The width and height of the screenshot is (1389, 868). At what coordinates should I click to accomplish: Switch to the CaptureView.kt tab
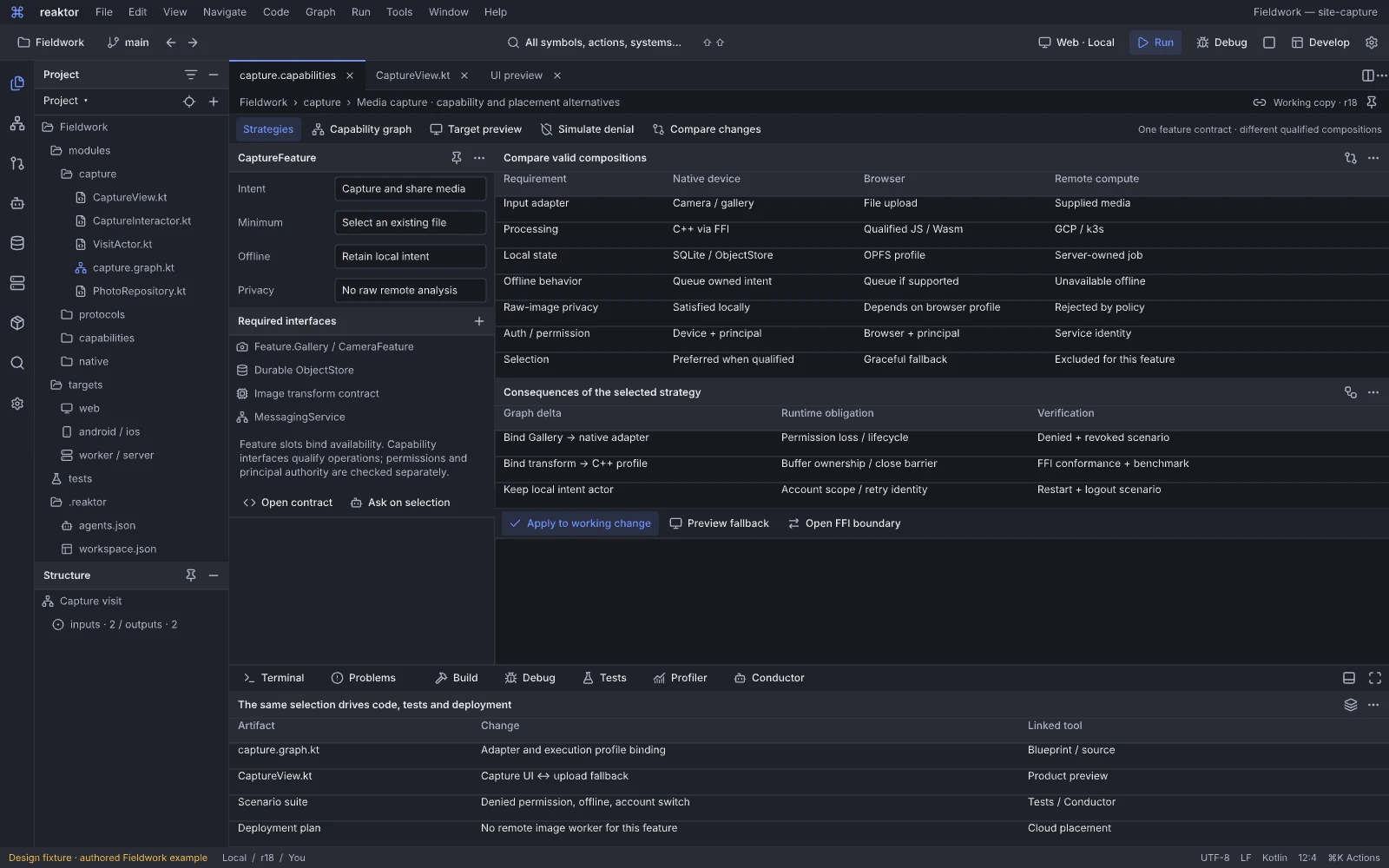coord(413,76)
